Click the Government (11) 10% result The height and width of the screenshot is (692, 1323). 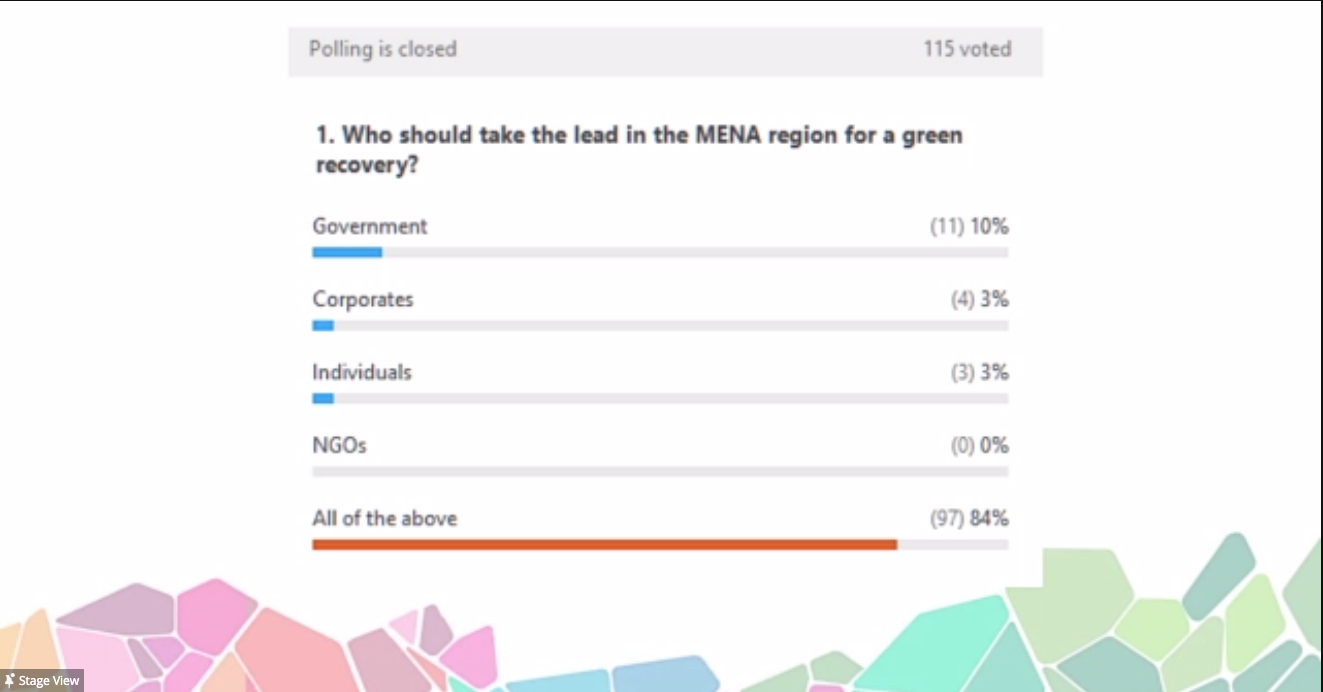point(969,227)
